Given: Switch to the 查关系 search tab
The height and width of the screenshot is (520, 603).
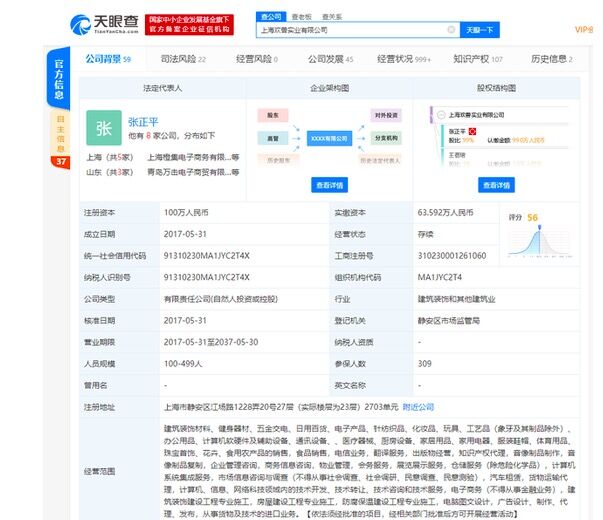Looking at the screenshot, I should tap(331, 16).
